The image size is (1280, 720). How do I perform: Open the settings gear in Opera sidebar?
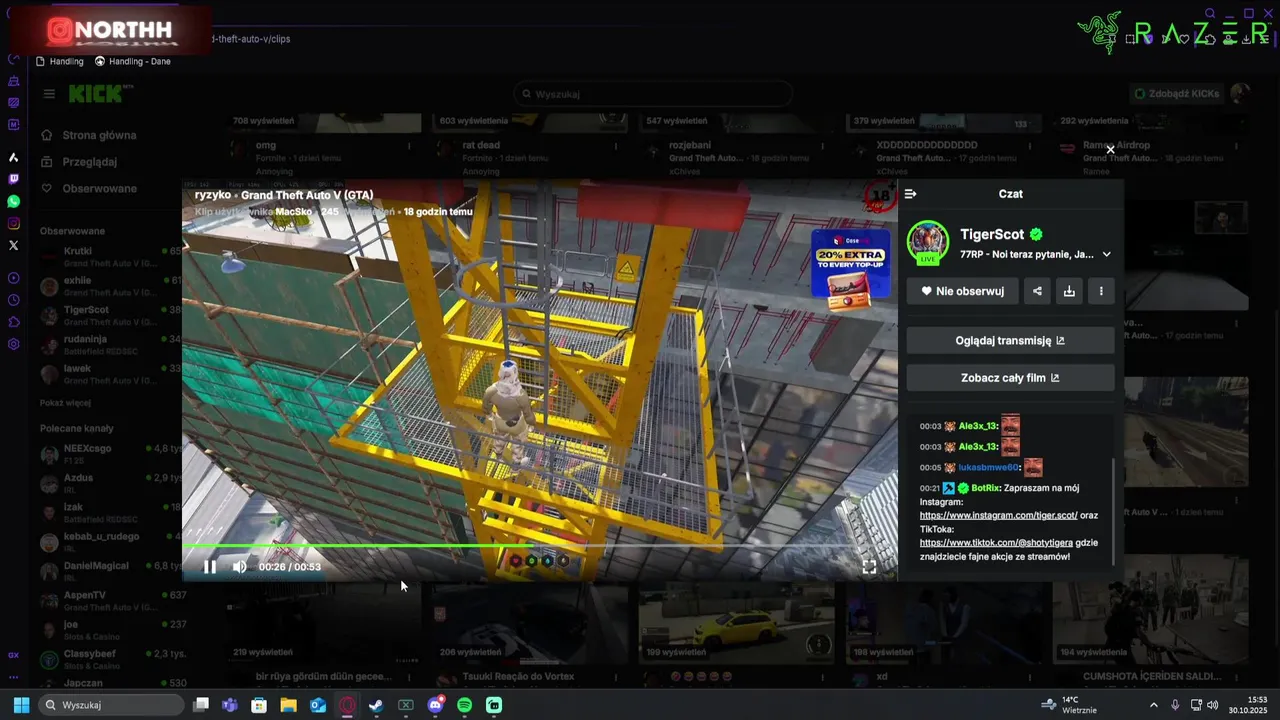tap(14, 344)
